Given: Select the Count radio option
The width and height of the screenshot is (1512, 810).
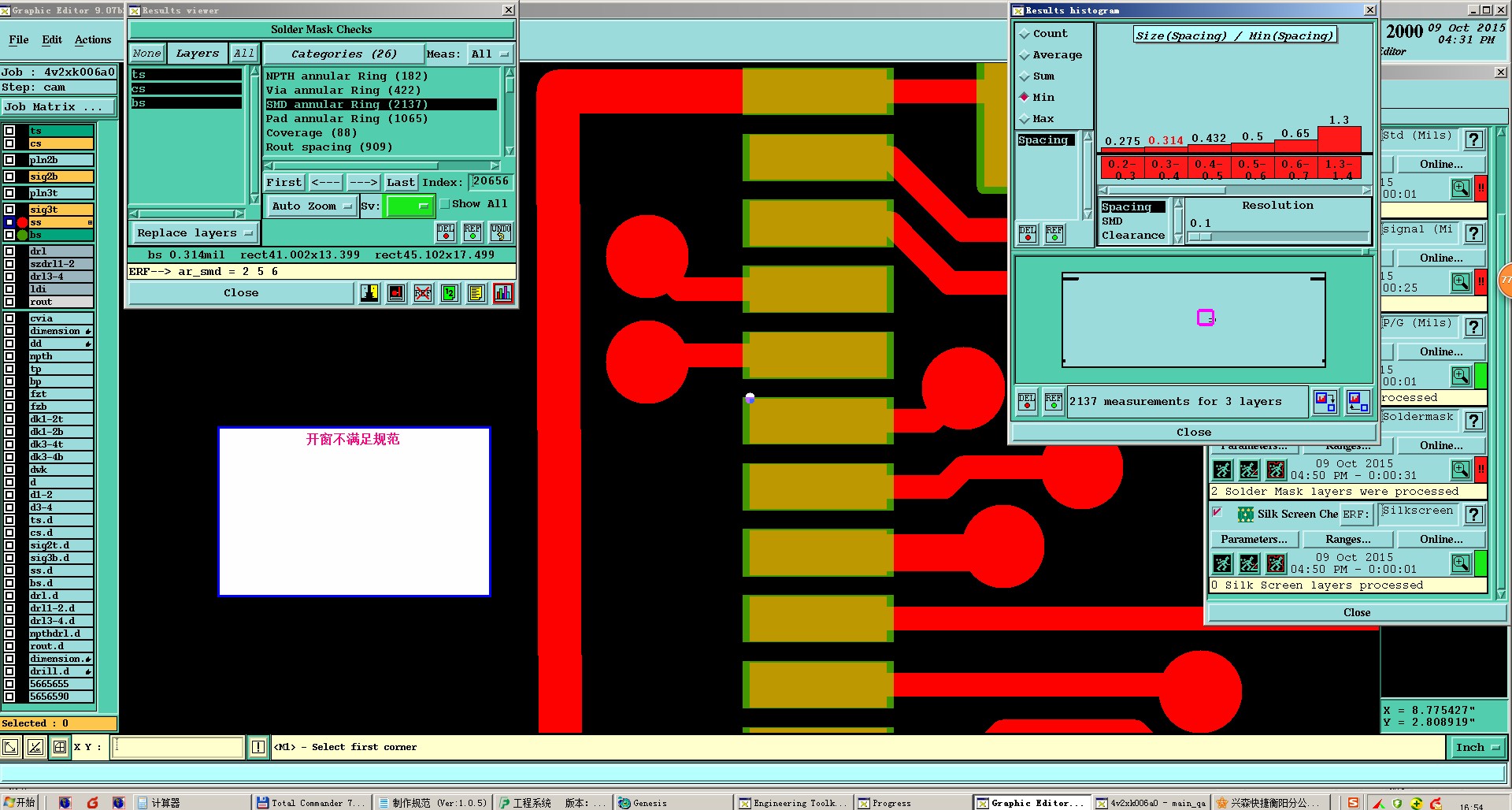Looking at the screenshot, I should 1024,34.
